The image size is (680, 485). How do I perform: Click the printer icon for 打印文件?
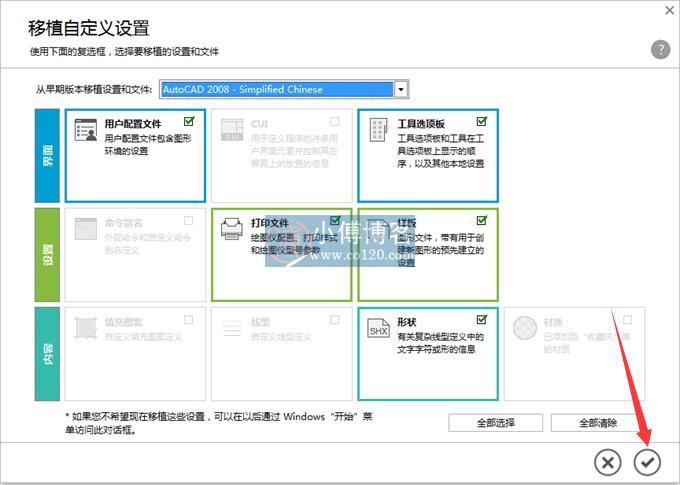pyautogui.click(x=232, y=229)
